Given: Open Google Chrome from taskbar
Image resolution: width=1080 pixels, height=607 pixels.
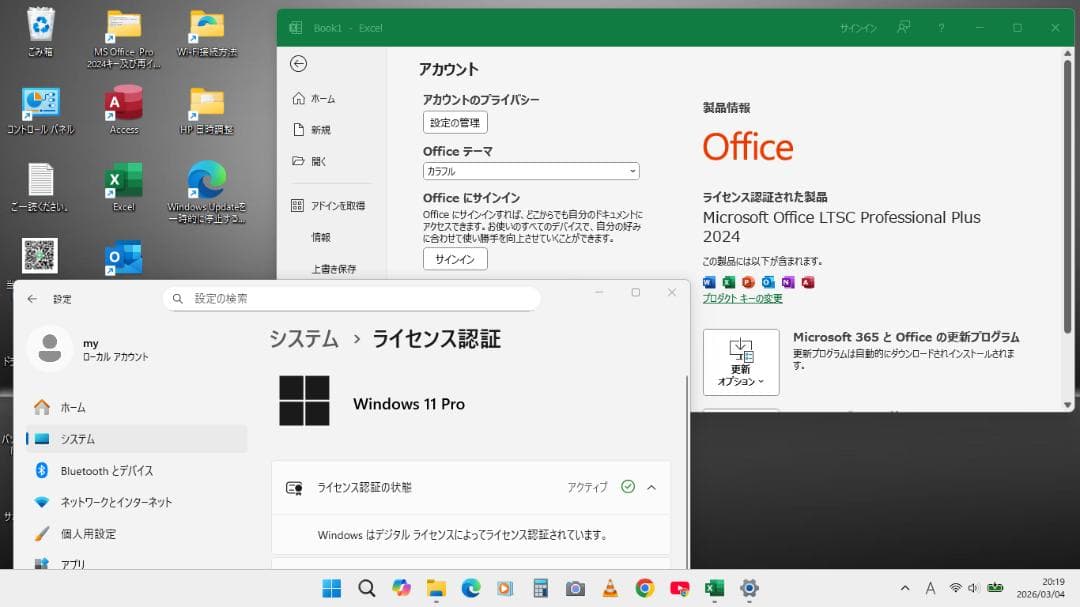Looking at the screenshot, I should 645,588.
